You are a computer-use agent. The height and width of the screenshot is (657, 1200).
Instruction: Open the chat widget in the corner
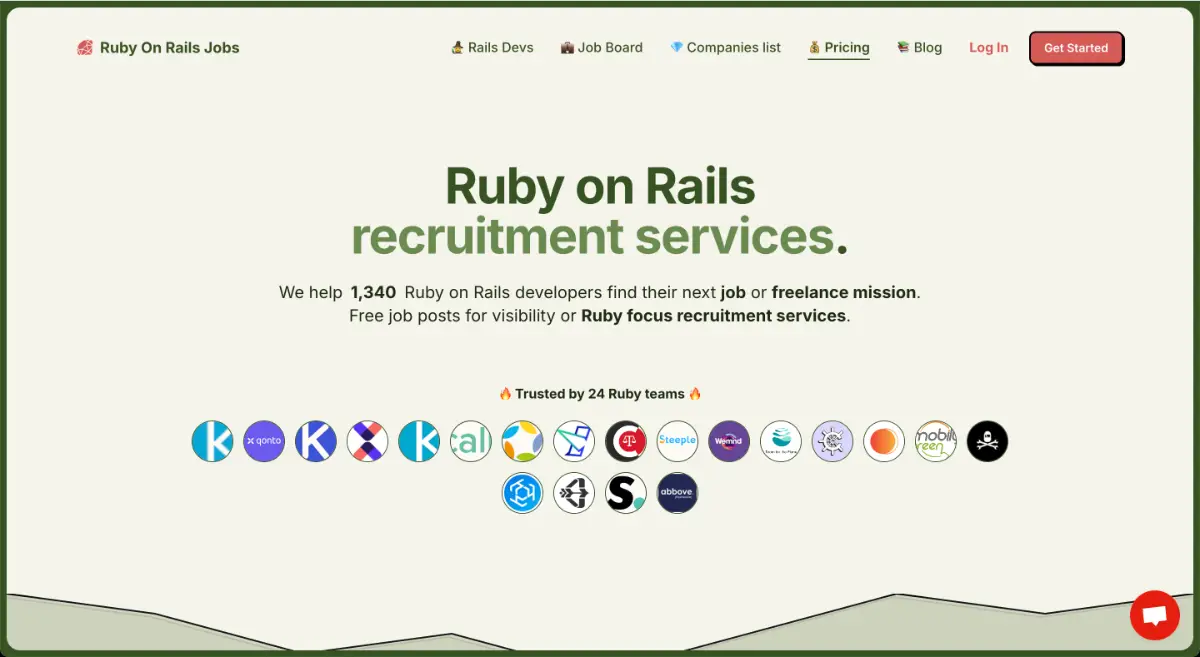click(x=1155, y=615)
